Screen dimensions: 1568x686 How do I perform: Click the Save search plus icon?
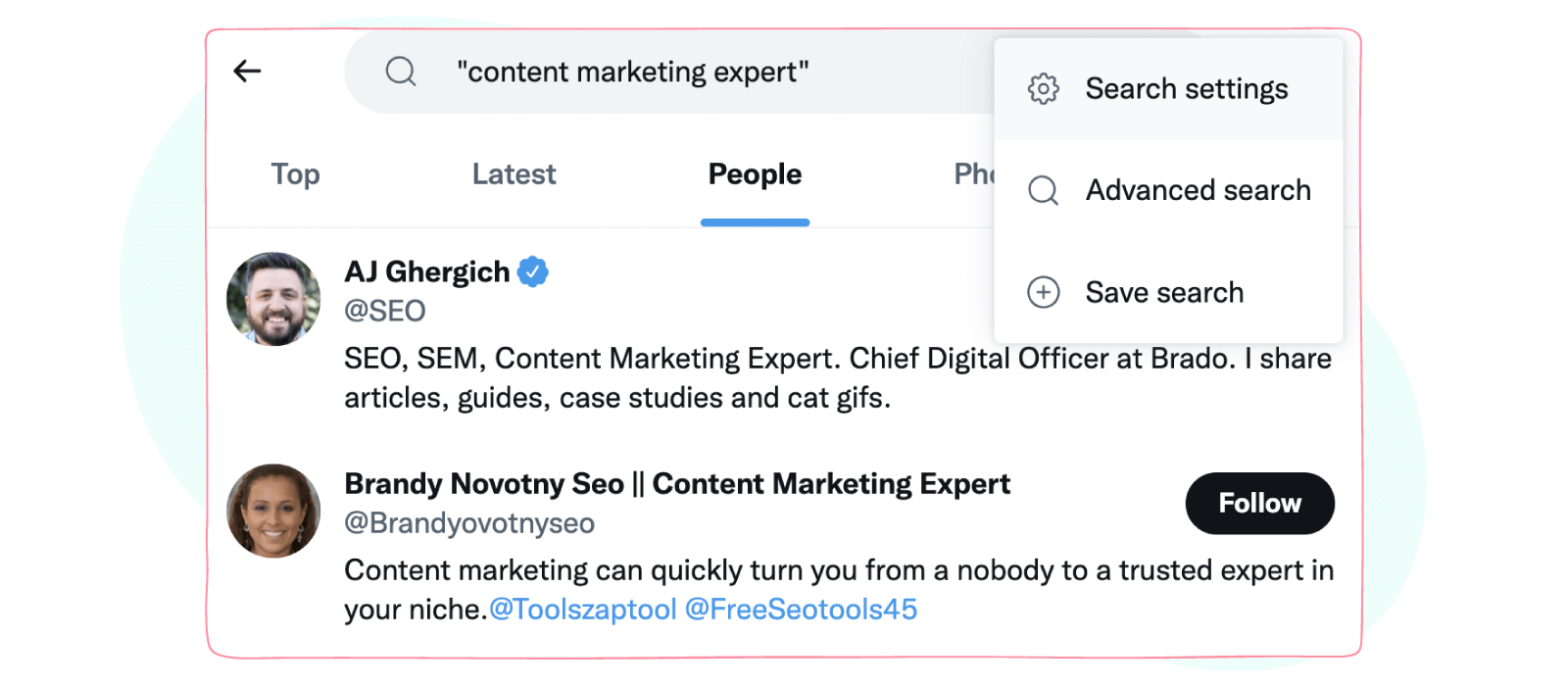tap(1043, 292)
